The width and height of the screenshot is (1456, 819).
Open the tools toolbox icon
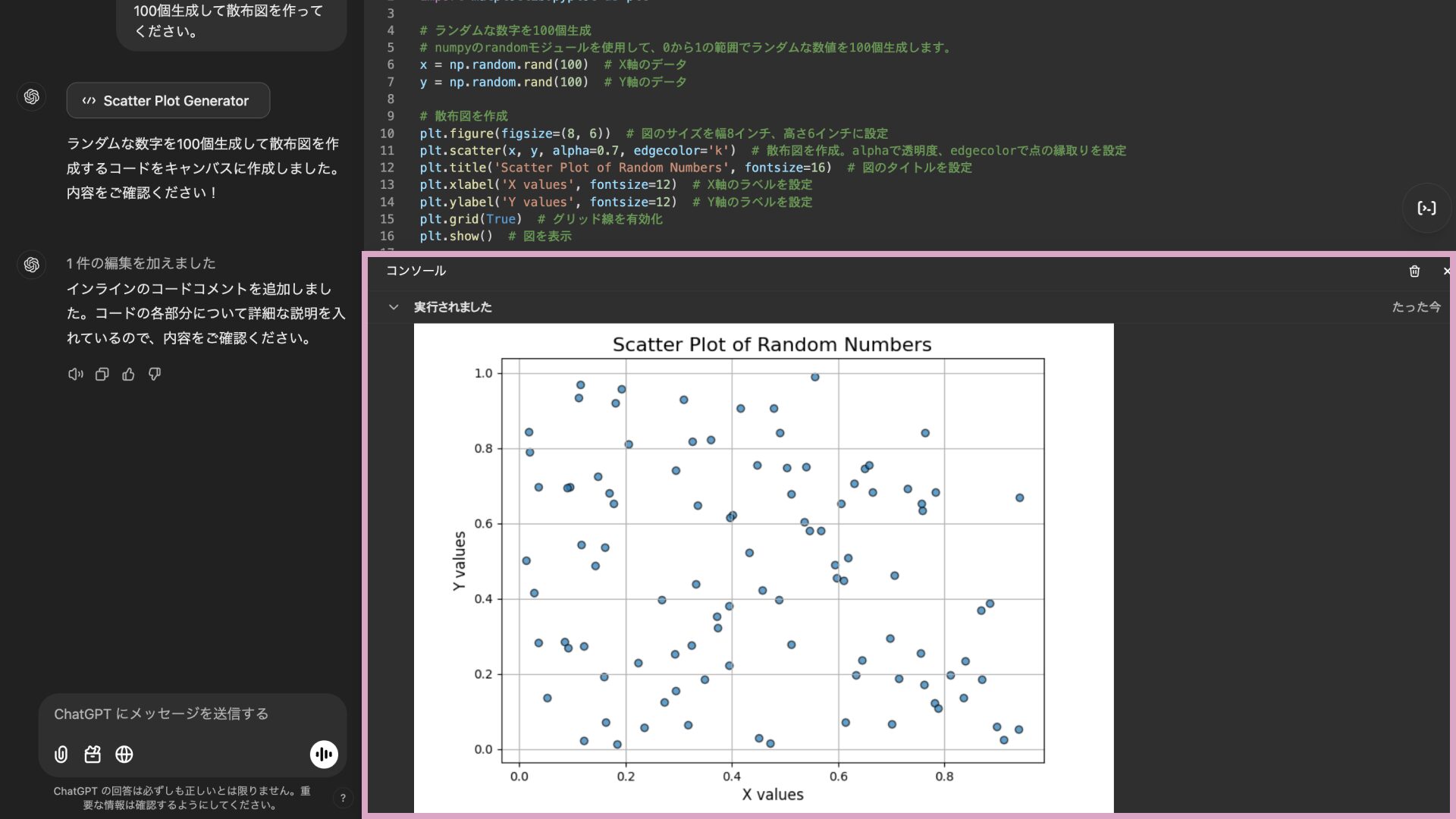[x=93, y=754]
